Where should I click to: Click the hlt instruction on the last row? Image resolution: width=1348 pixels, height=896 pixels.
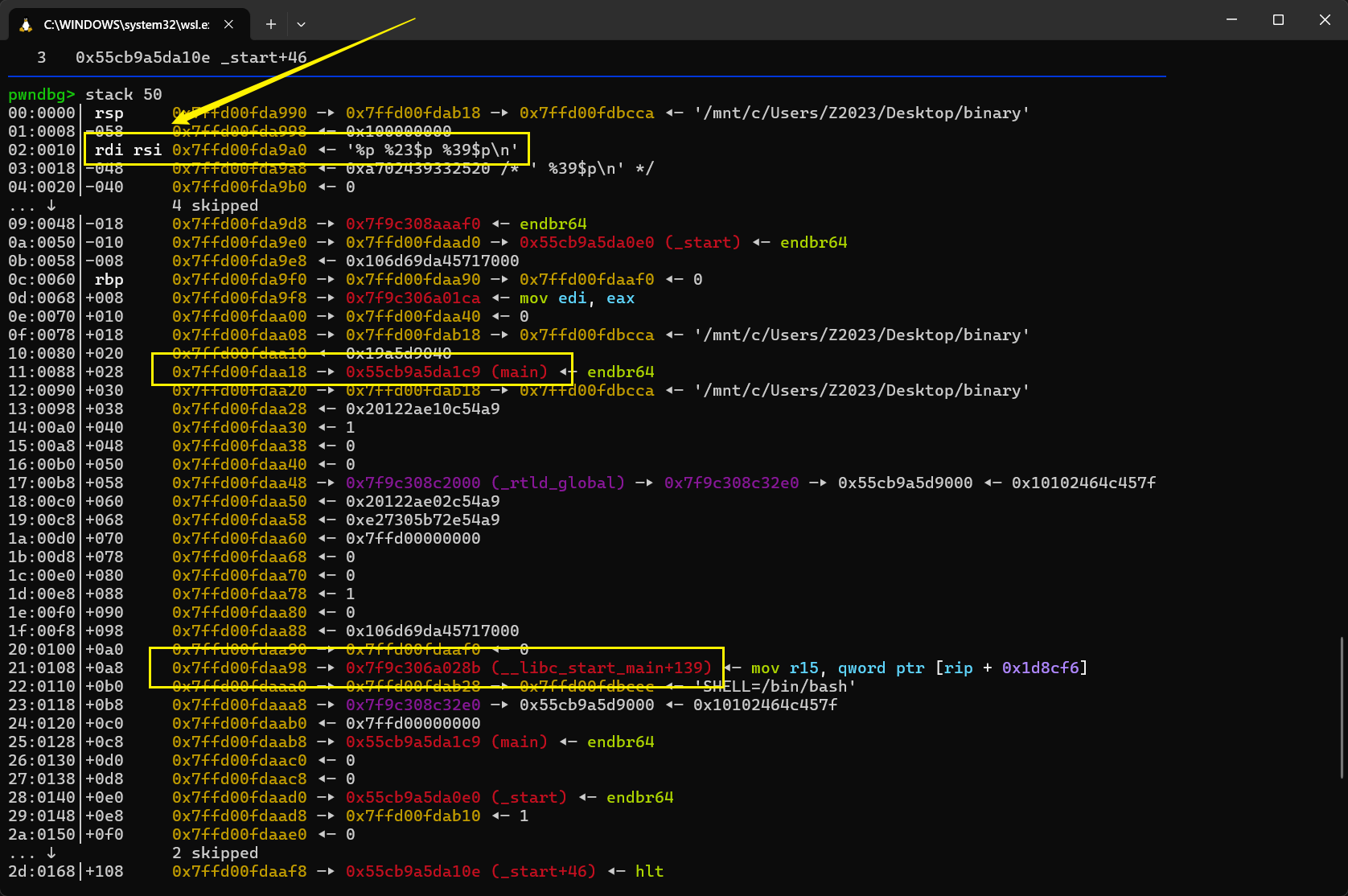(649, 871)
